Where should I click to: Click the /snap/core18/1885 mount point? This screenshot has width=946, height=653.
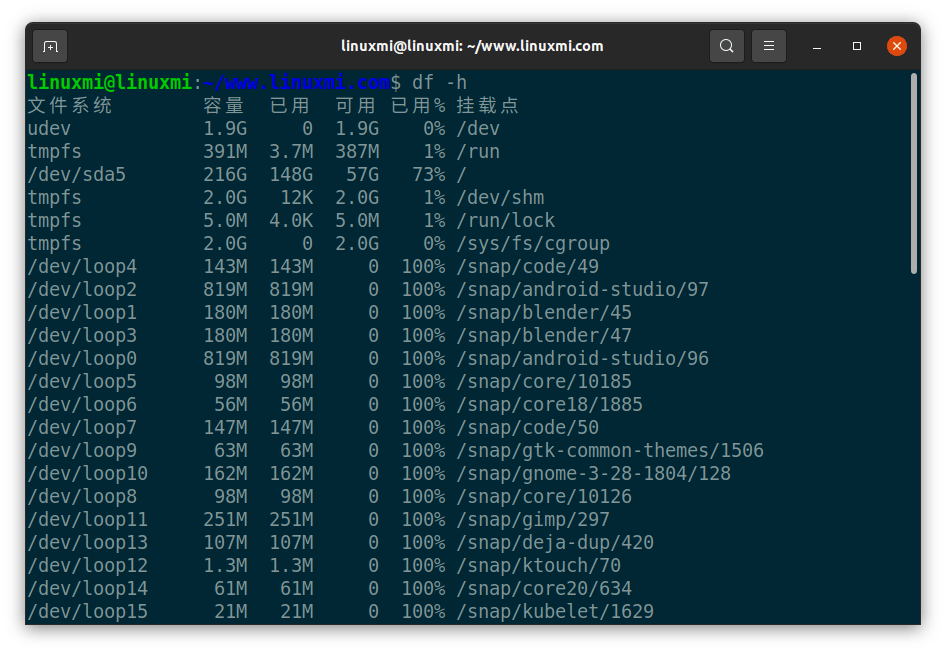tap(549, 404)
